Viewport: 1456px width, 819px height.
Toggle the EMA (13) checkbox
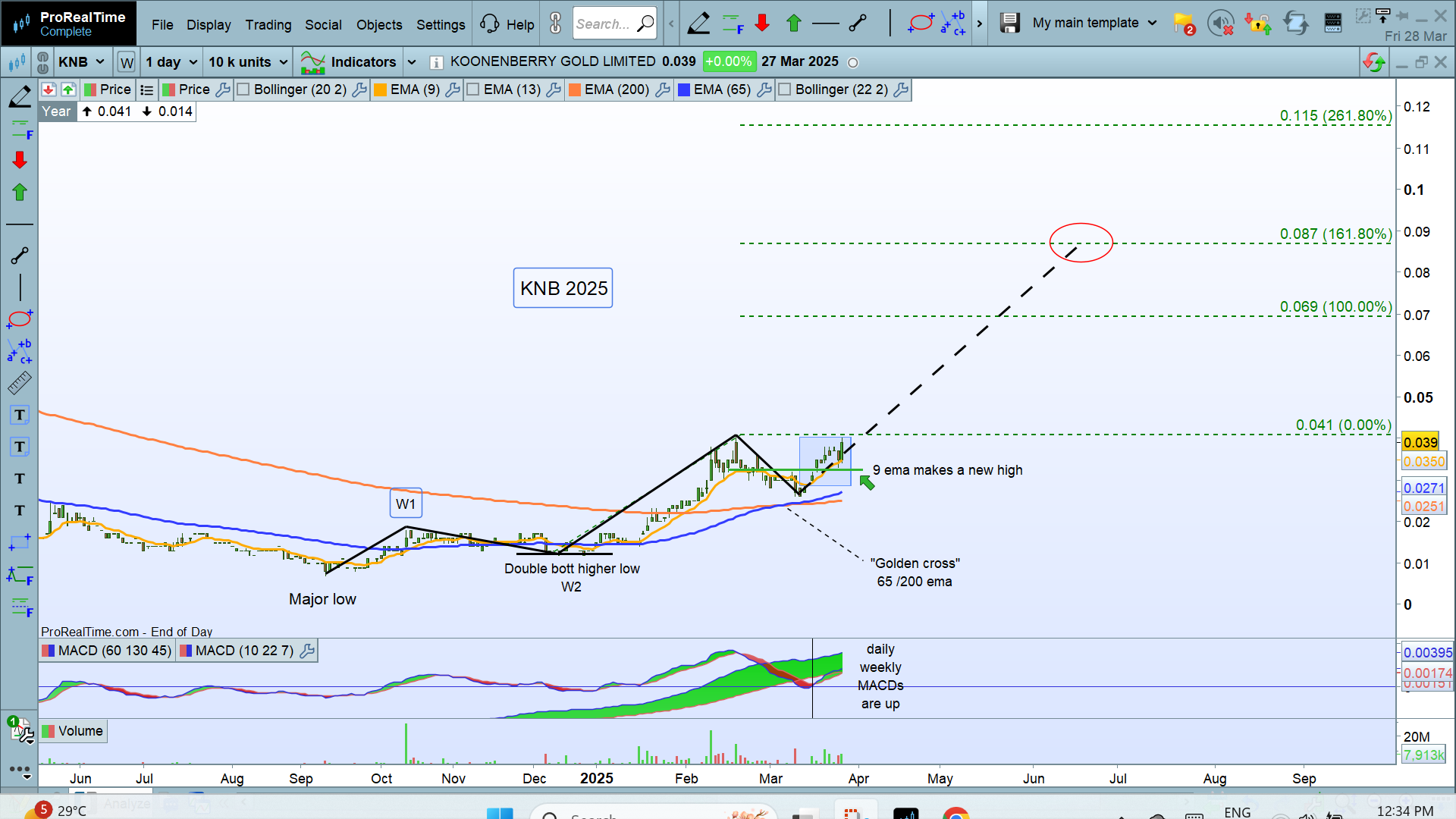(473, 89)
